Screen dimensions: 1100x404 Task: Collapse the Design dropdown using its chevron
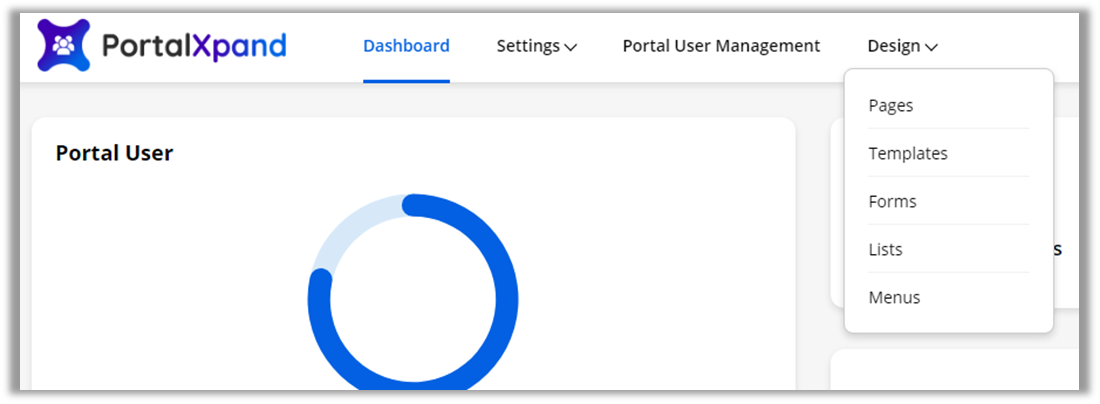tap(931, 47)
